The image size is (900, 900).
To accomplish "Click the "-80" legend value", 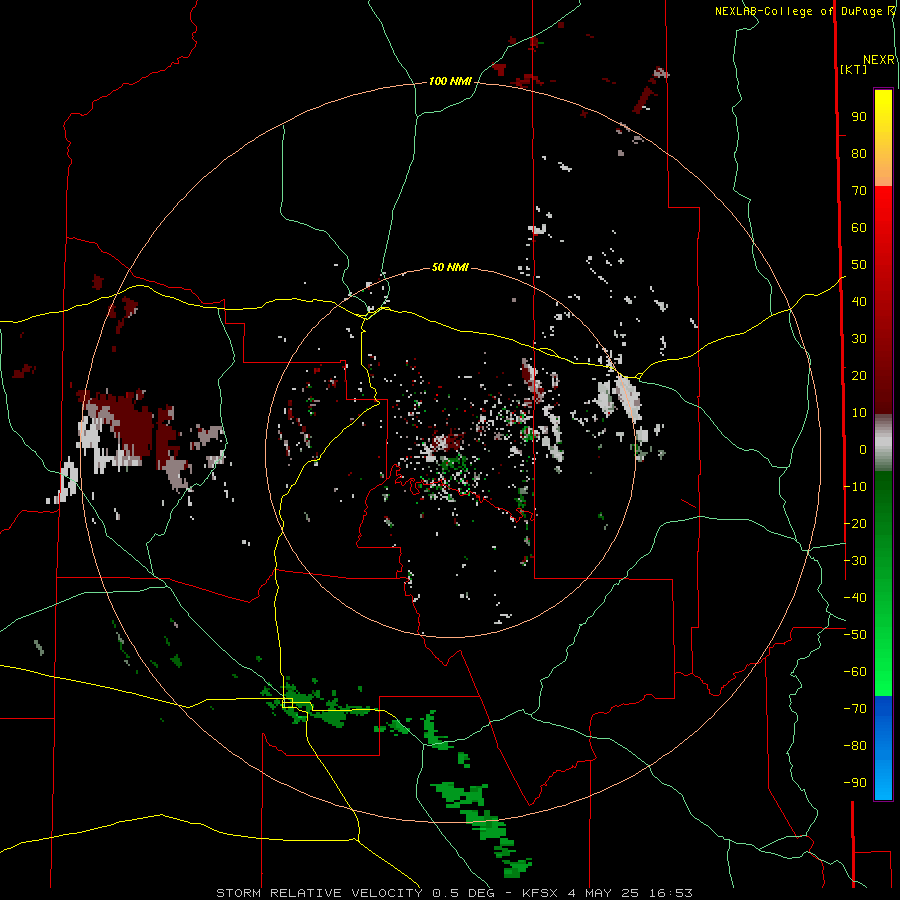I will (855, 746).
